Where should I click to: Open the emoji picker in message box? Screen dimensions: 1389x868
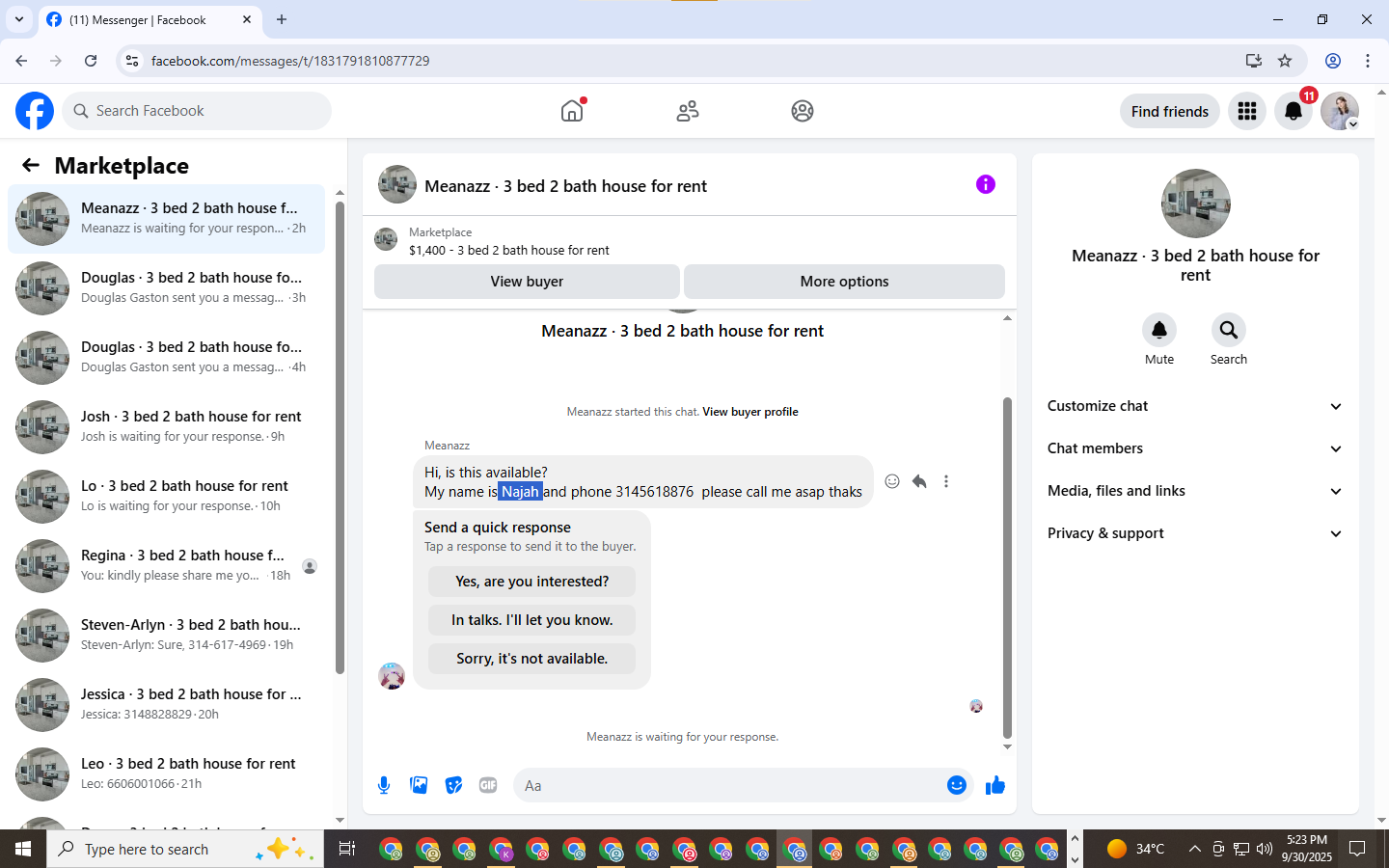click(957, 785)
